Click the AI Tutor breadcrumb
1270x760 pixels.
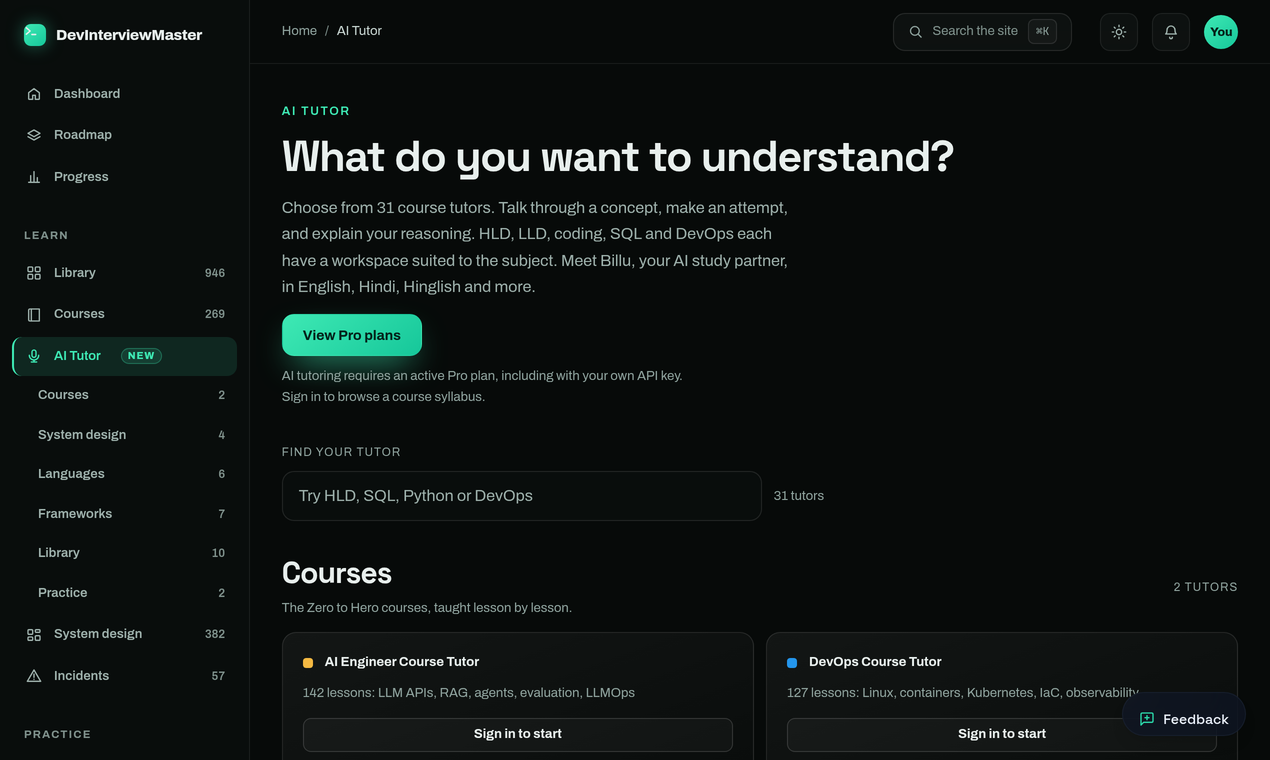tap(359, 31)
